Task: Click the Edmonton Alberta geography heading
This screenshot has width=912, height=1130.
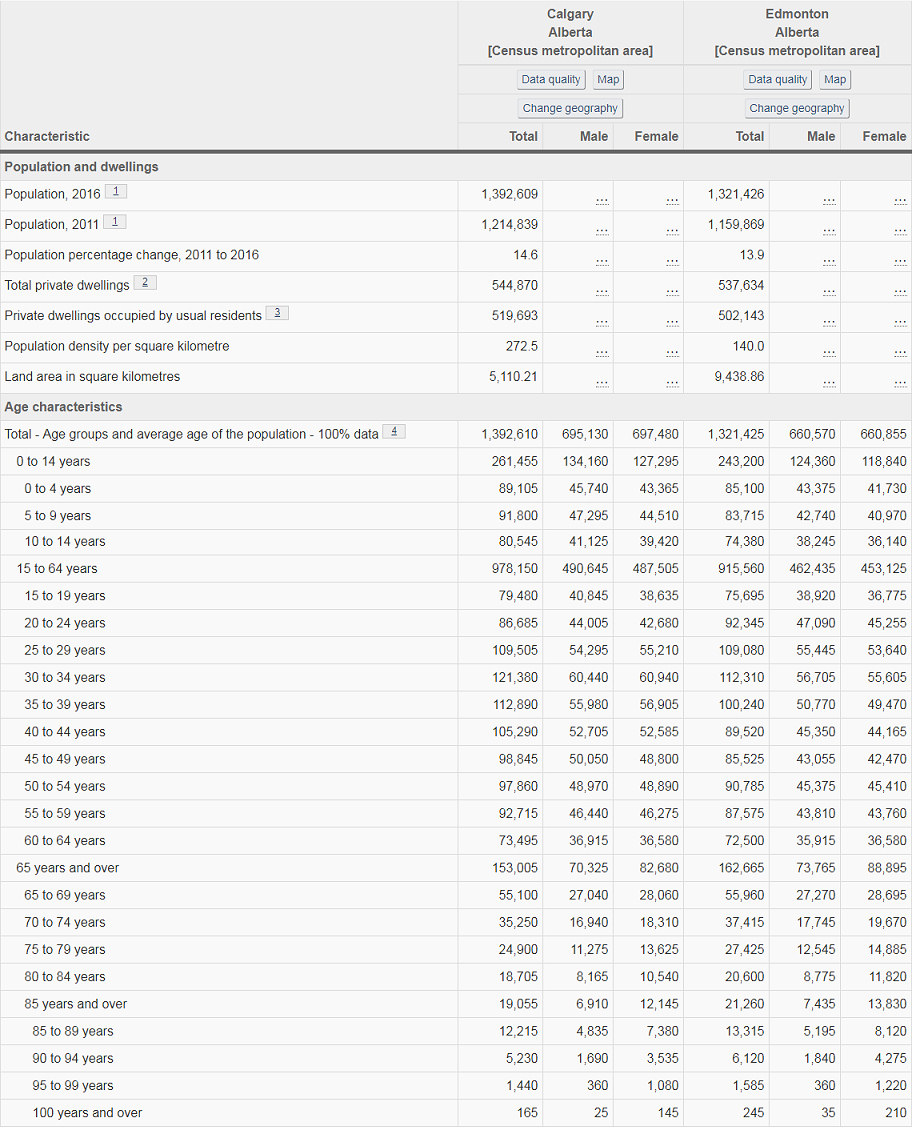Action: (797, 32)
